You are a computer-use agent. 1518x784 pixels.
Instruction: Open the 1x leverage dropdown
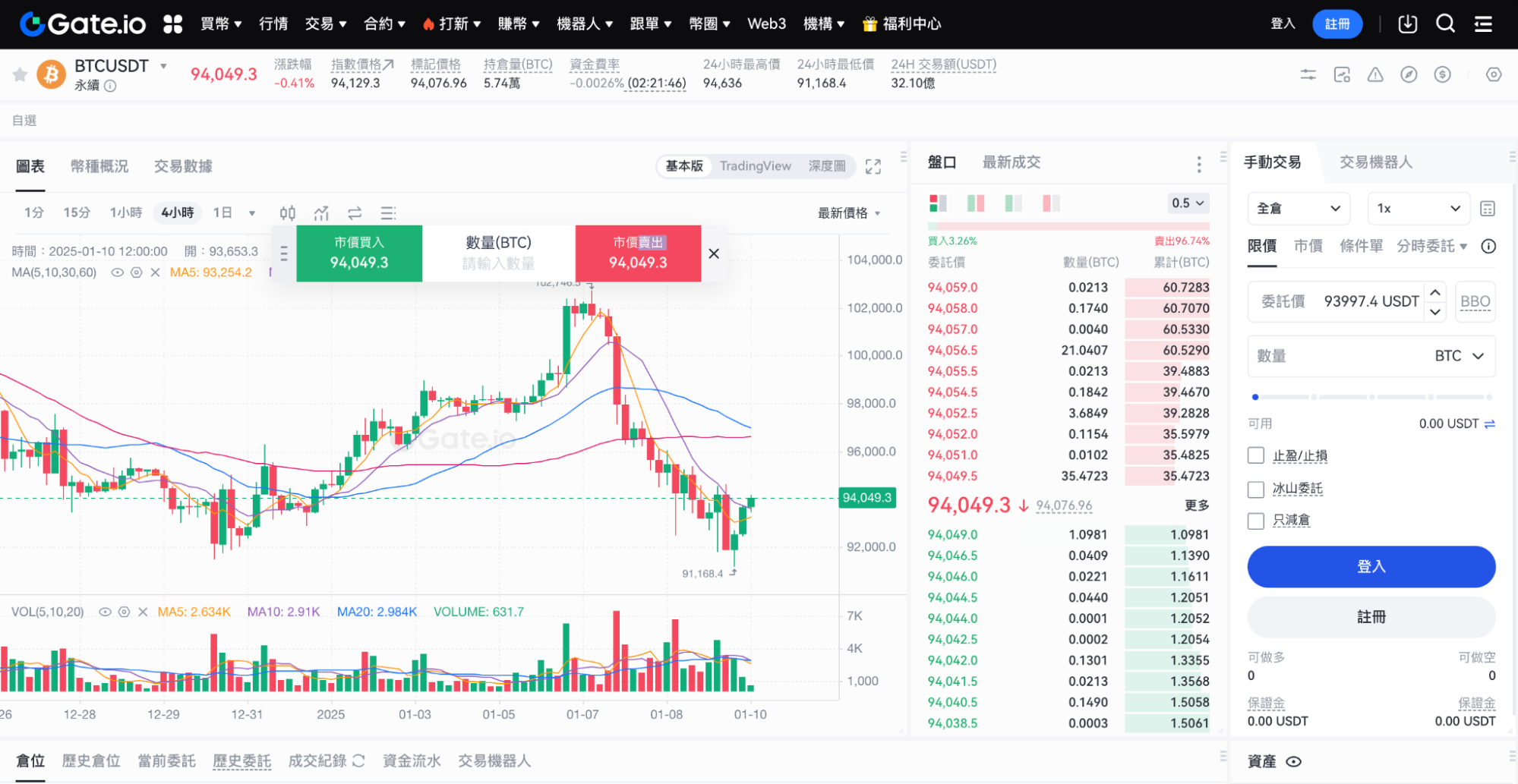(1419, 208)
